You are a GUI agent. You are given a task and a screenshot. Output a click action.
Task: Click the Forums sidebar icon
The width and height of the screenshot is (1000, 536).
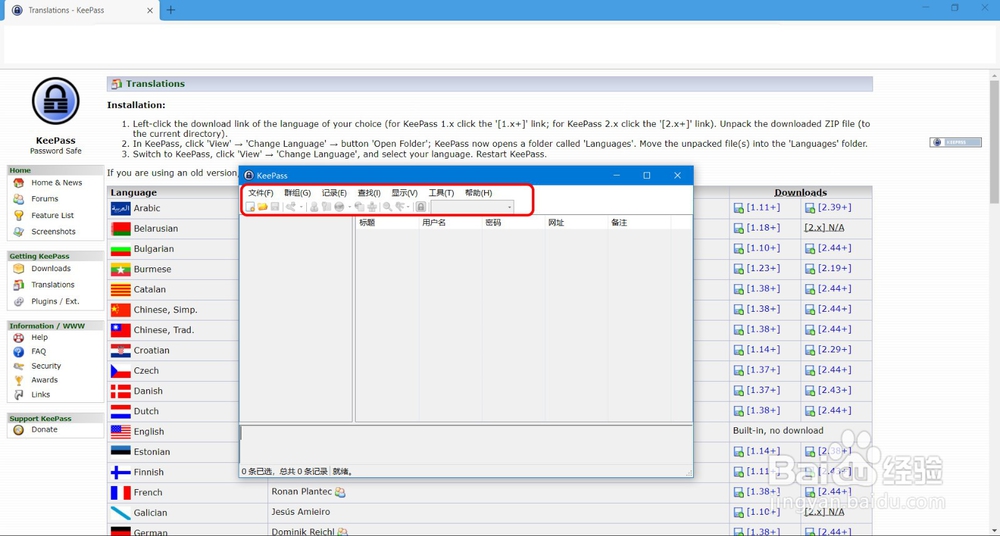coord(18,199)
